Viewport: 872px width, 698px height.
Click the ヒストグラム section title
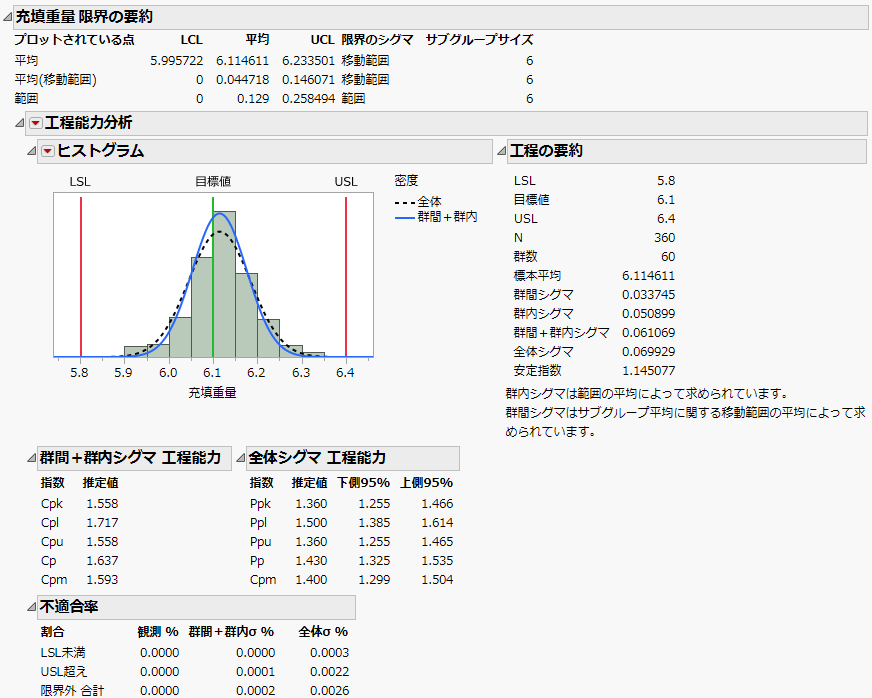click(x=101, y=151)
